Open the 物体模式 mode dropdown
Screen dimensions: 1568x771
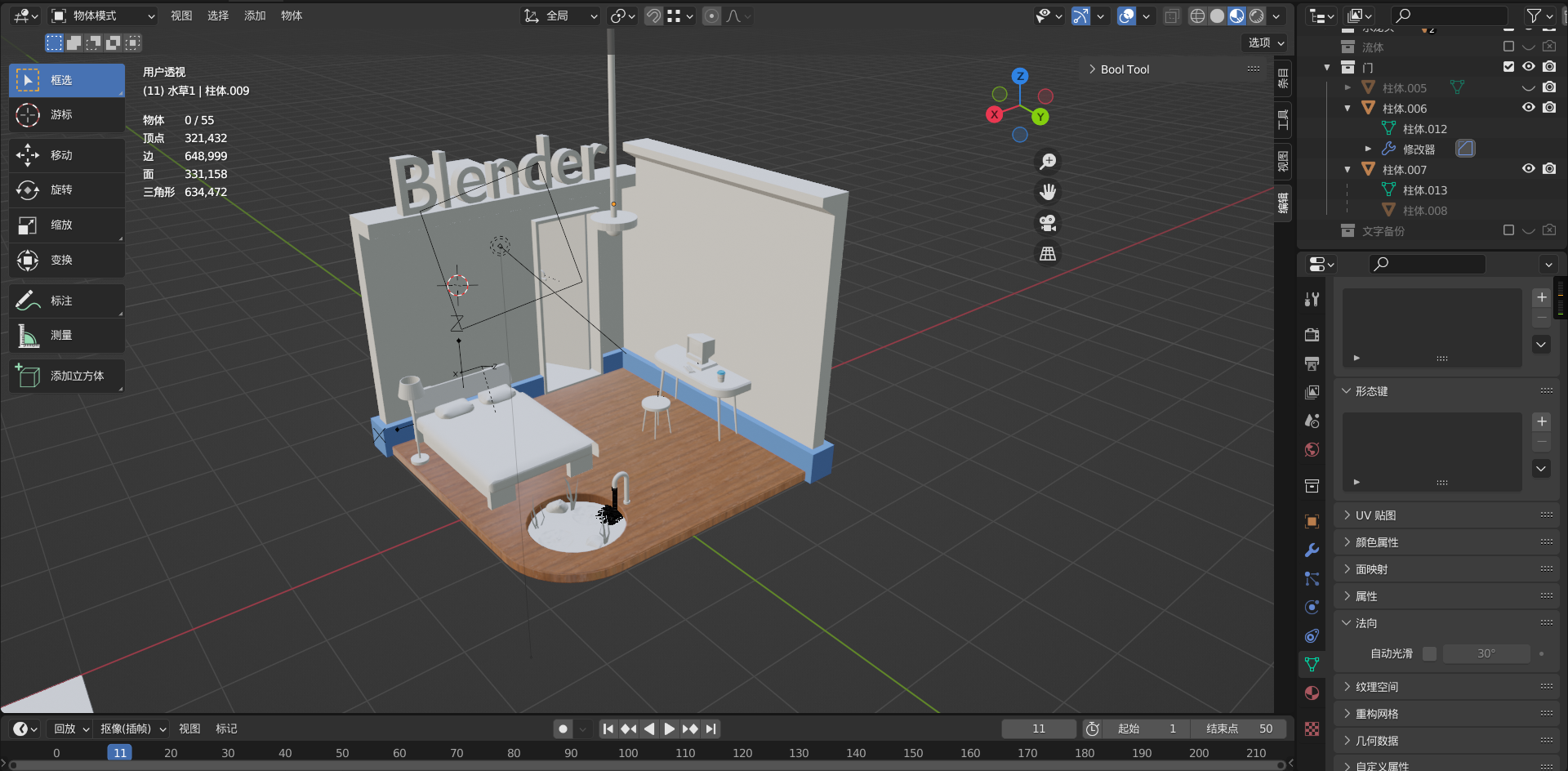tap(103, 16)
